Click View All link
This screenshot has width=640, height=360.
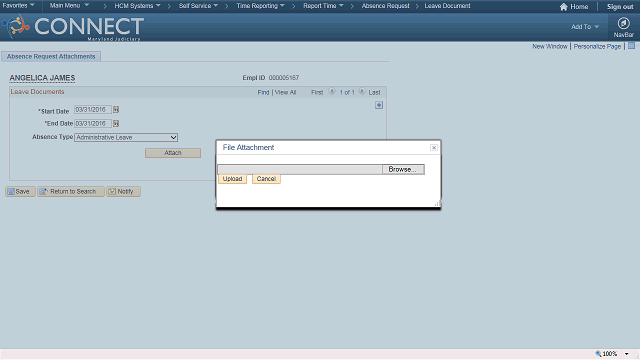tap(285, 92)
